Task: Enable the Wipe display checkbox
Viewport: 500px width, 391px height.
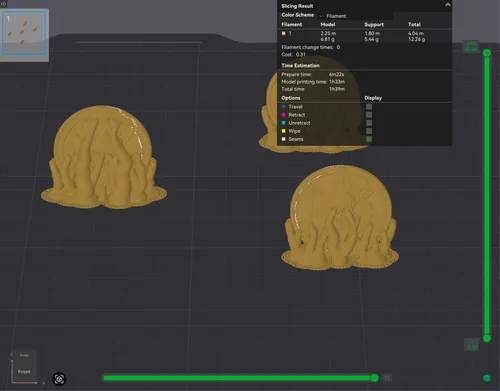Action: click(369, 131)
